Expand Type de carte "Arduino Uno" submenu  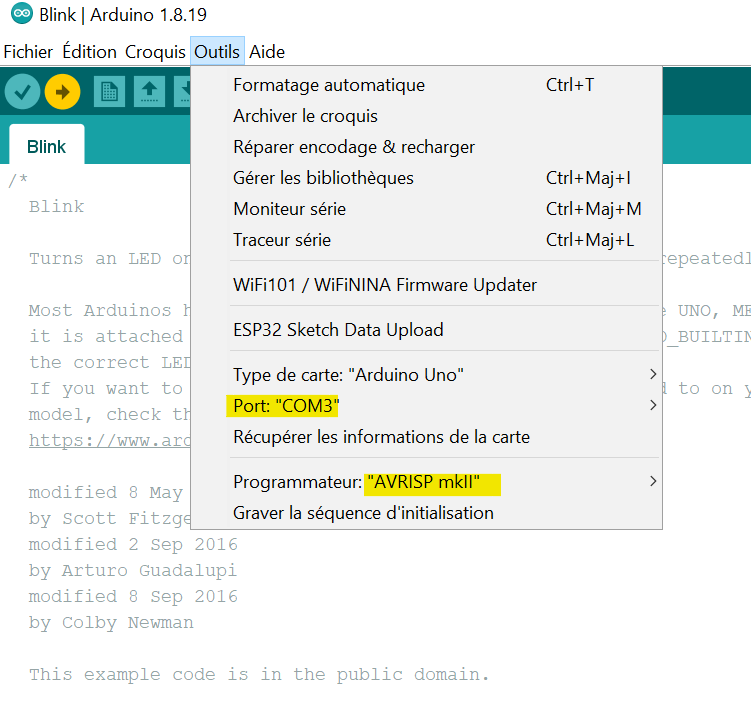[426, 374]
